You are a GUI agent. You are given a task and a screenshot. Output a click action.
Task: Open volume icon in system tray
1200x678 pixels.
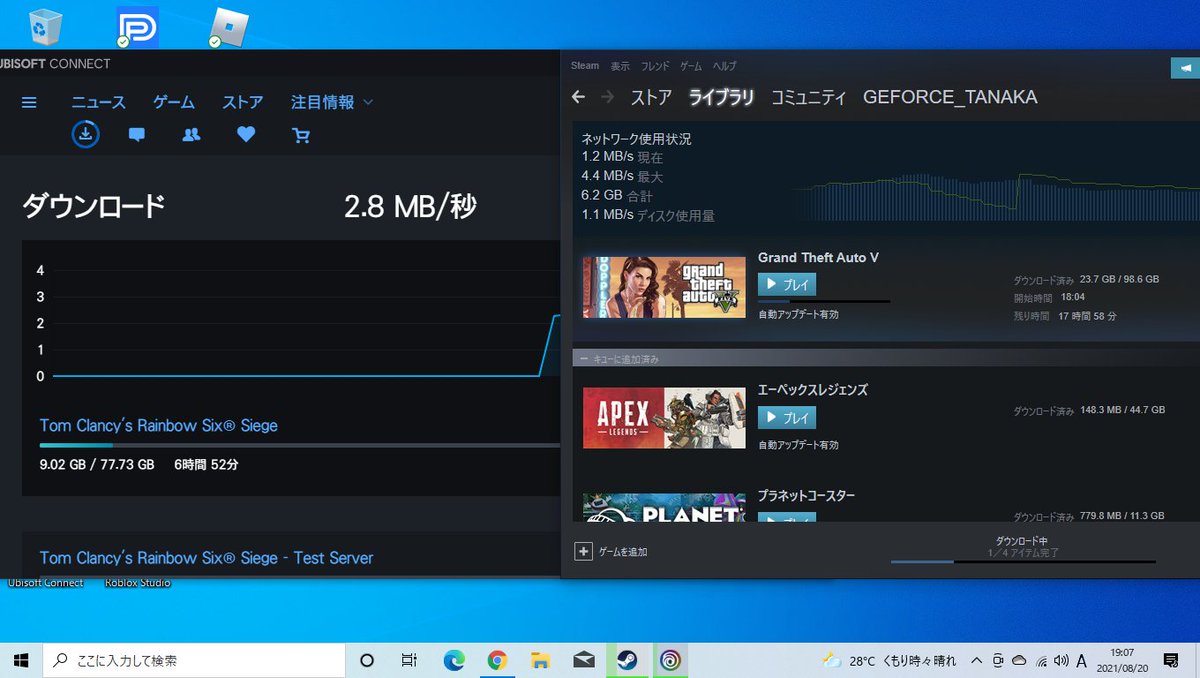point(1060,660)
